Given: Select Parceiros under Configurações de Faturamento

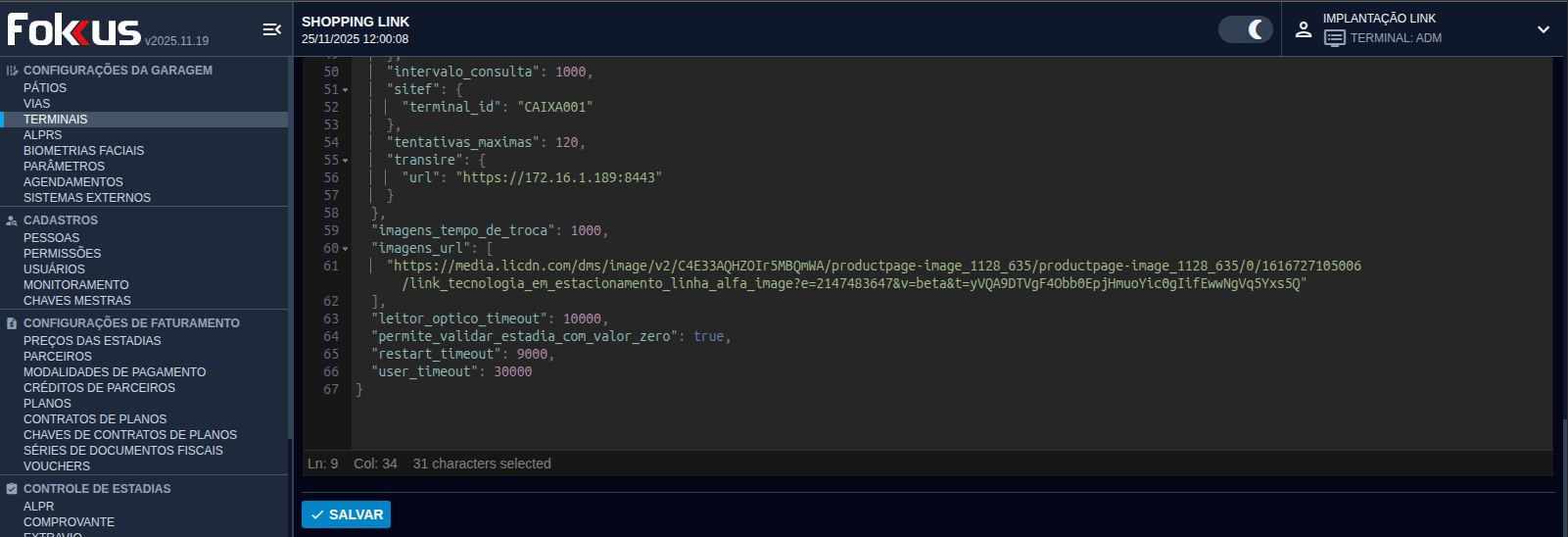Looking at the screenshot, I should coord(57,357).
